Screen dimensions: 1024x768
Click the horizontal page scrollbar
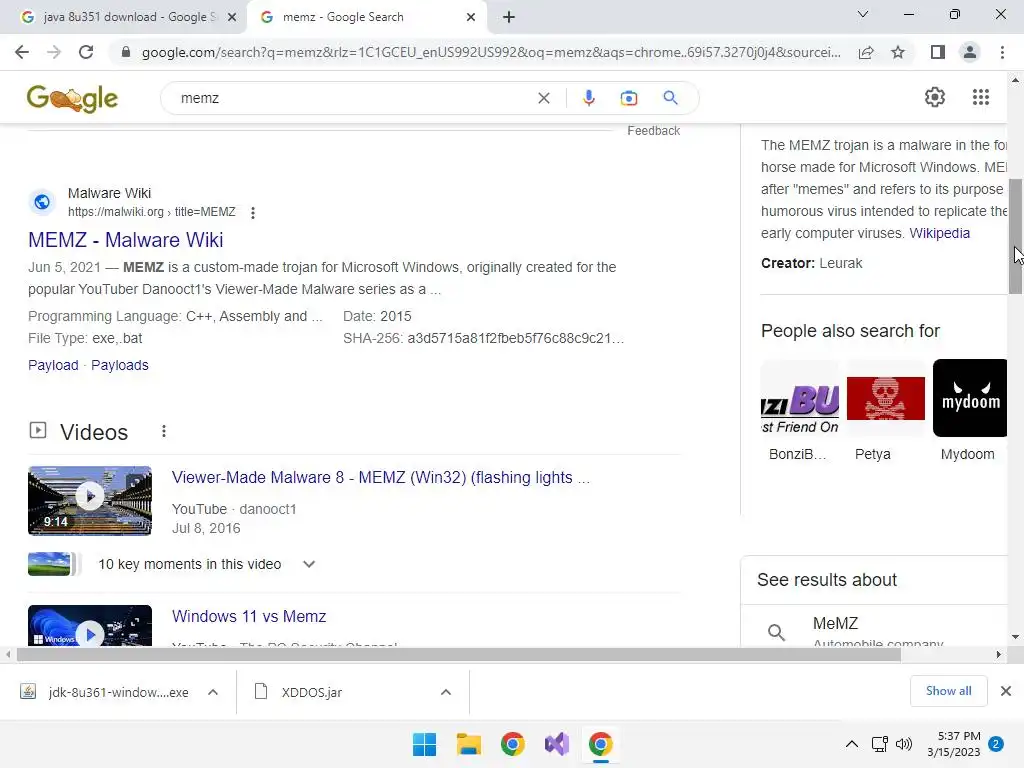point(458,654)
